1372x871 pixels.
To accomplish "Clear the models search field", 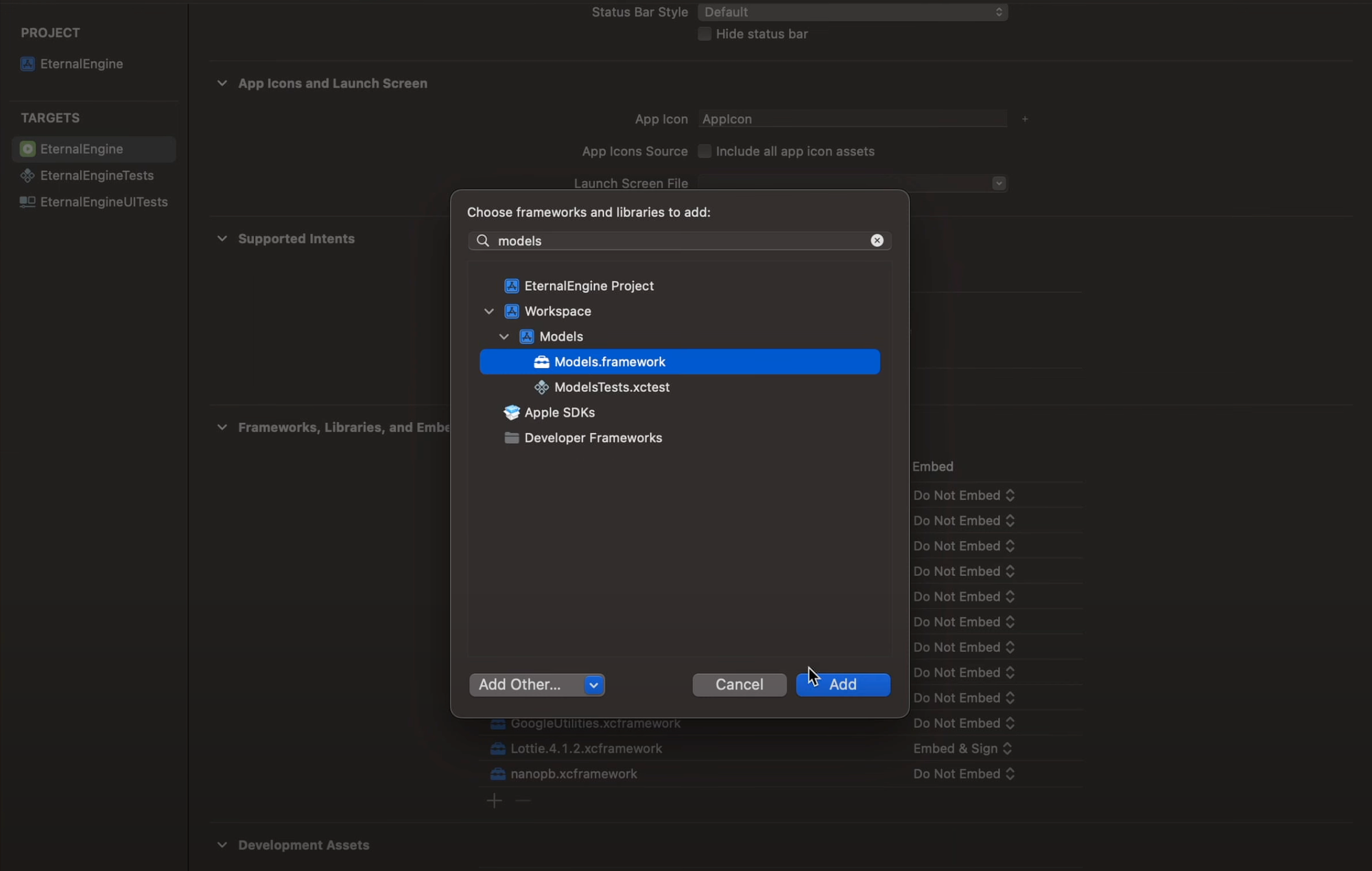I will pyautogui.click(x=877, y=240).
